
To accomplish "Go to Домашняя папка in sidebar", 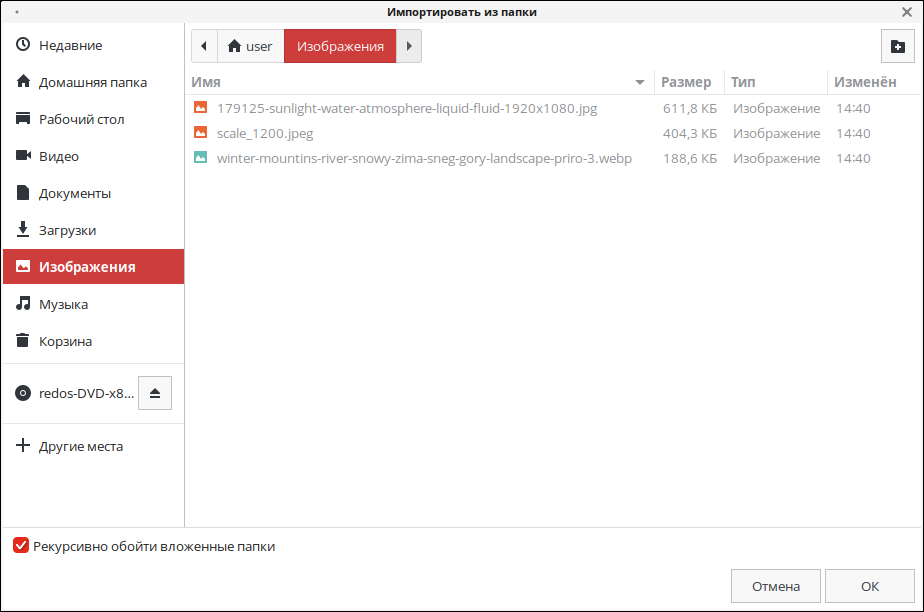I will pyautogui.click(x=92, y=82).
